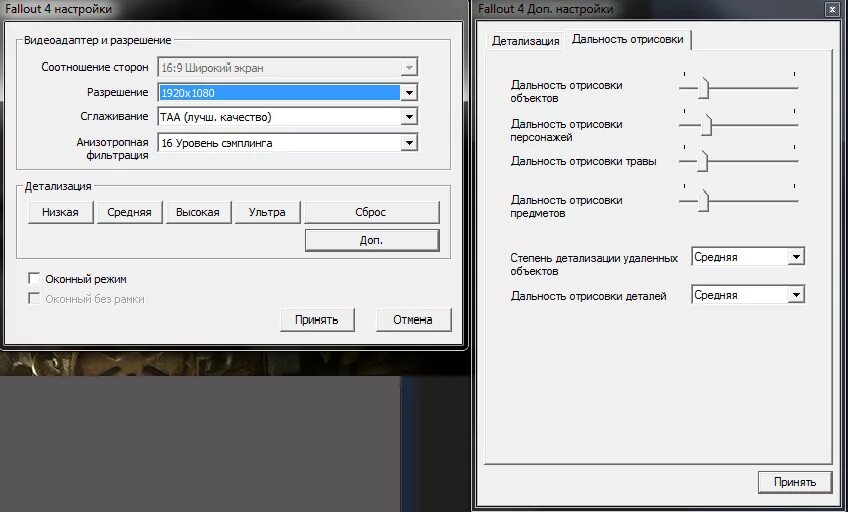The image size is (848, 512).
Task: Click Принять in Доп. настройки window
Action: (x=794, y=482)
